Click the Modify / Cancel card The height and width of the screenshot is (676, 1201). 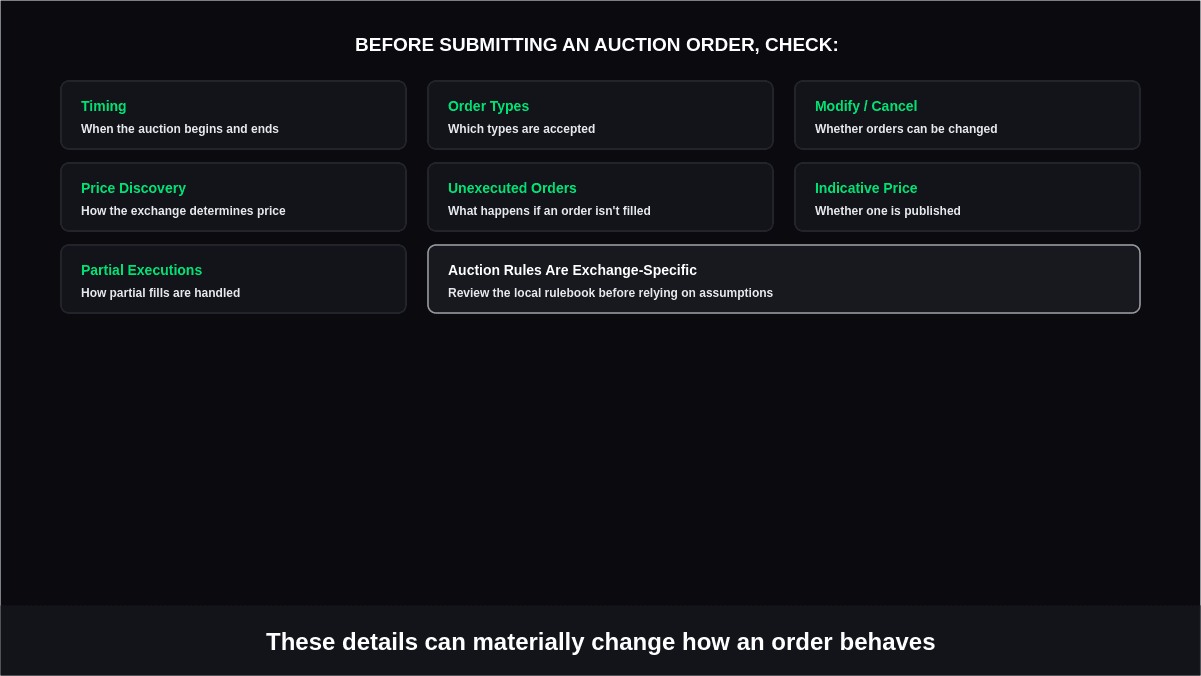point(967,115)
